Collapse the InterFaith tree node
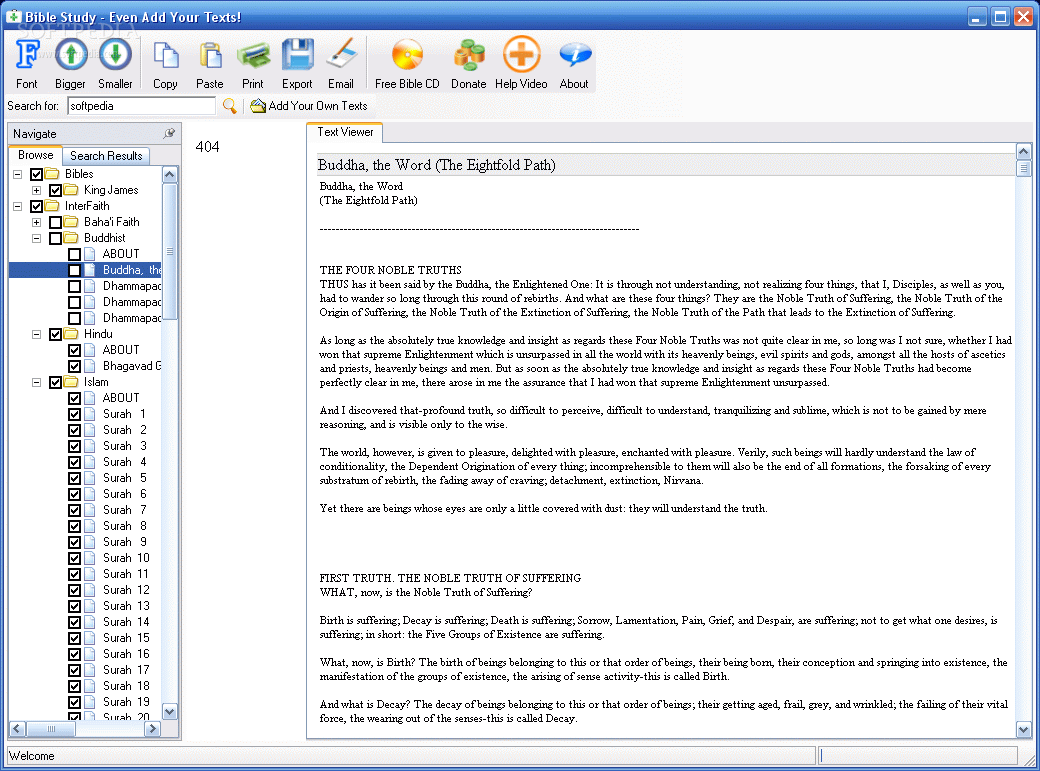 click(18, 206)
